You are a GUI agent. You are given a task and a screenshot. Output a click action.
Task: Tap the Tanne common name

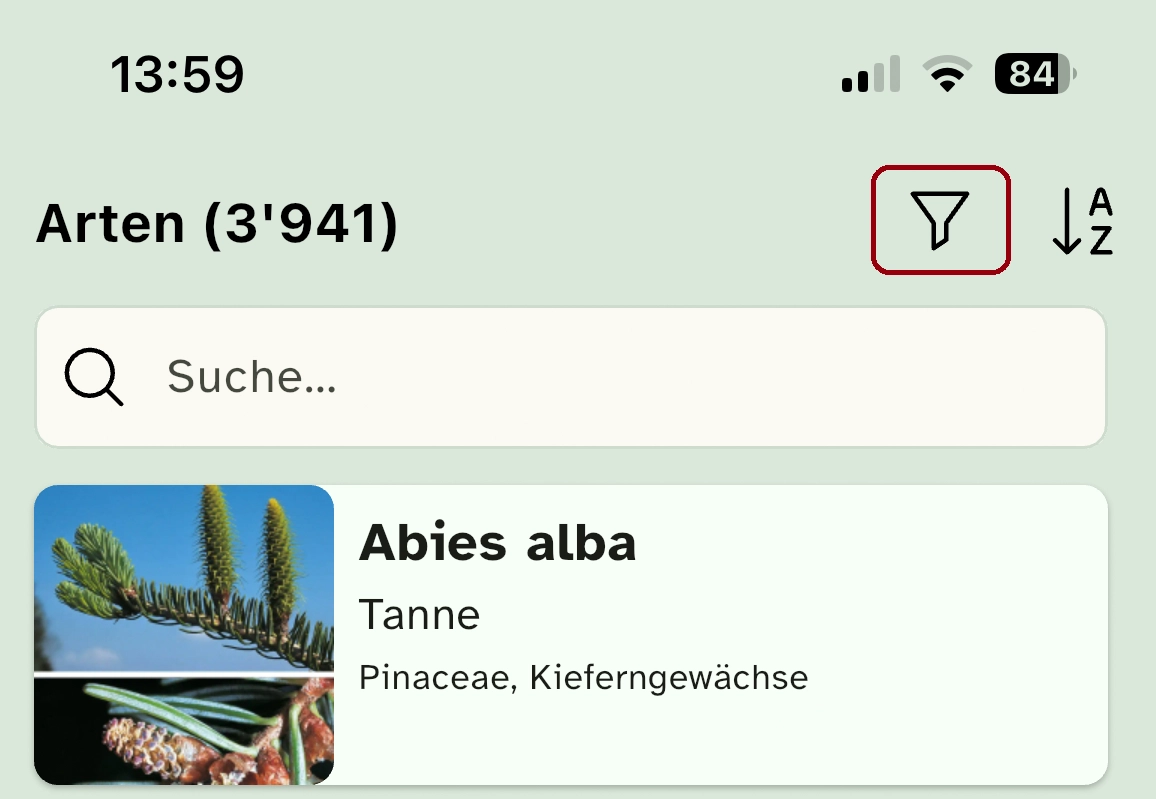[419, 615]
